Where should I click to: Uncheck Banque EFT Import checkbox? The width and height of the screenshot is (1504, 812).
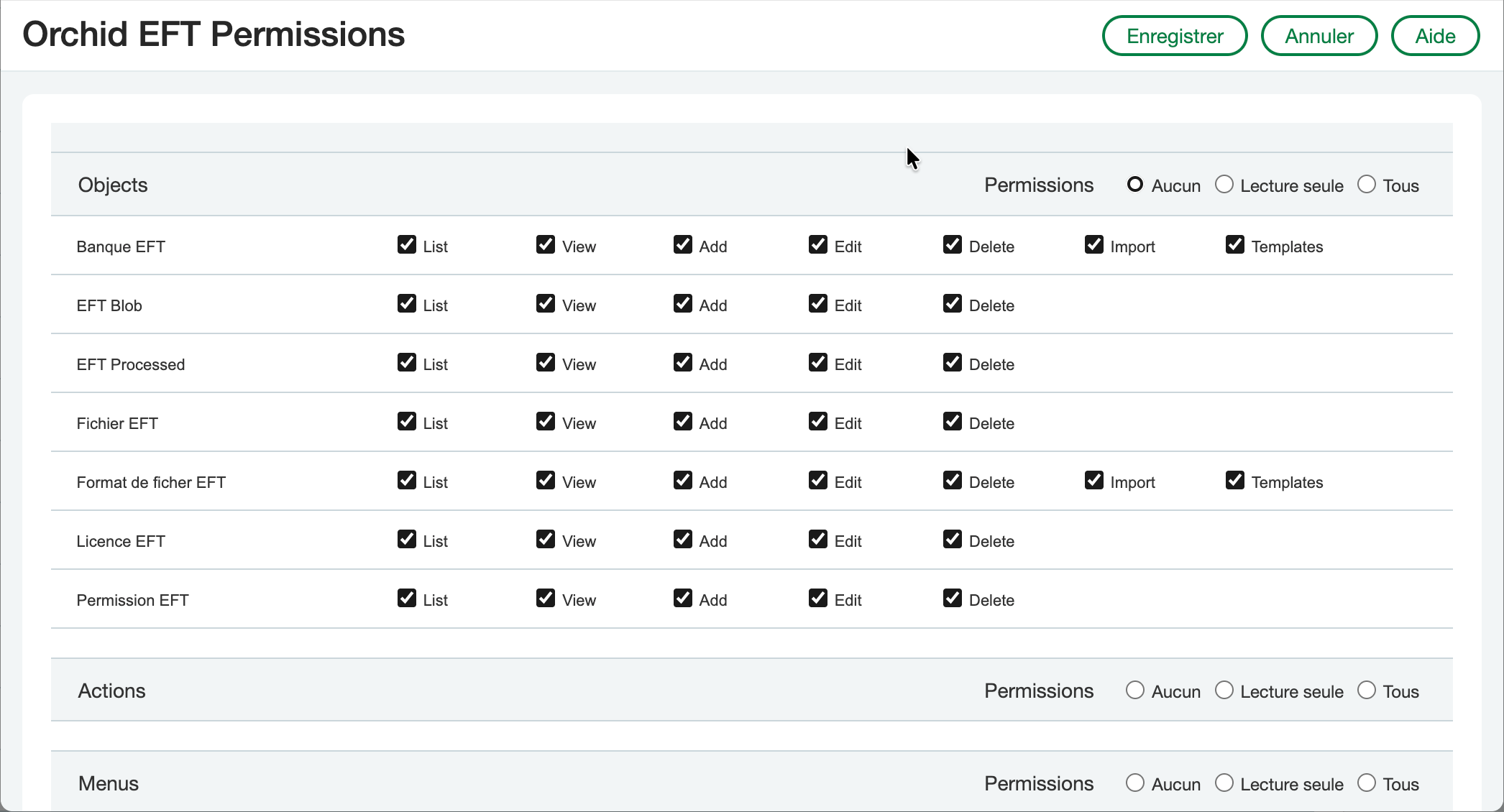click(x=1093, y=245)
